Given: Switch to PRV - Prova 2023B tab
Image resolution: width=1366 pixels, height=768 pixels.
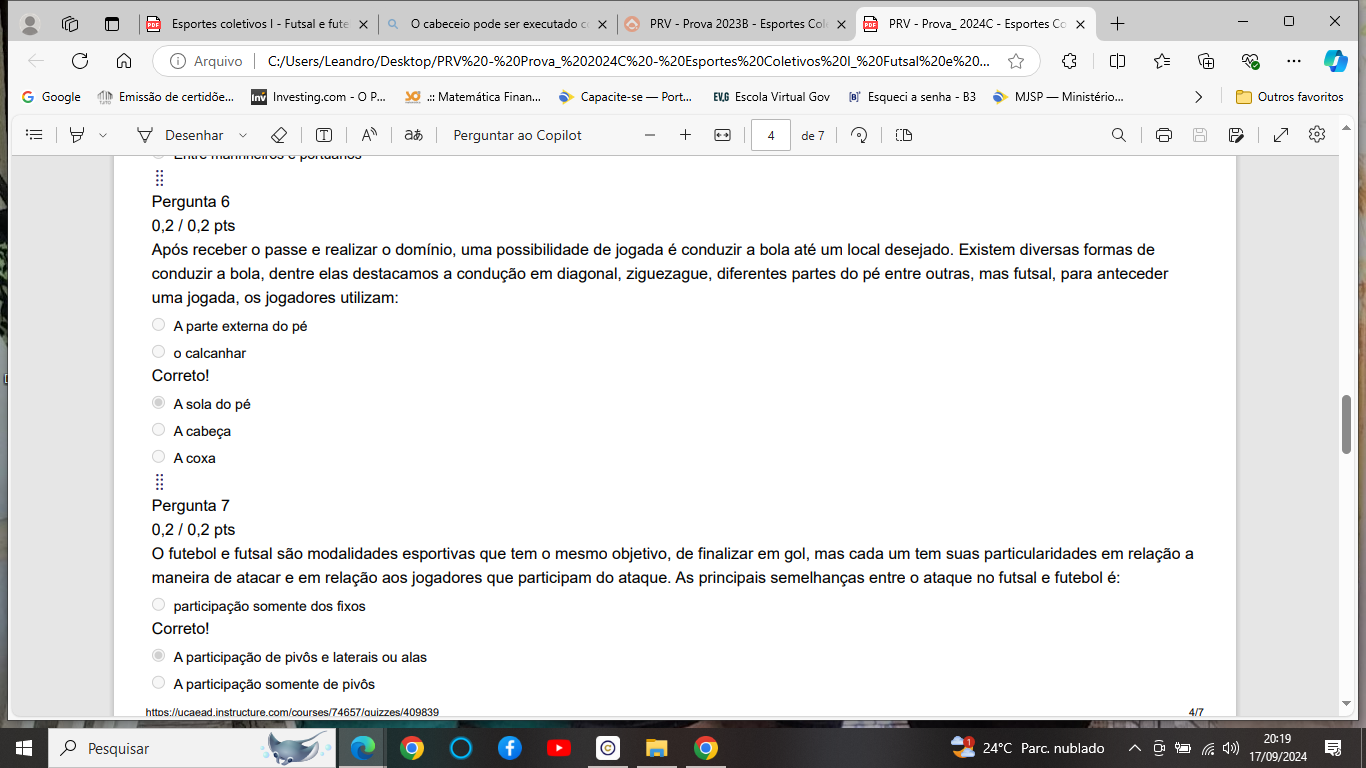Looking at the screenshot, I should [734, 23].
